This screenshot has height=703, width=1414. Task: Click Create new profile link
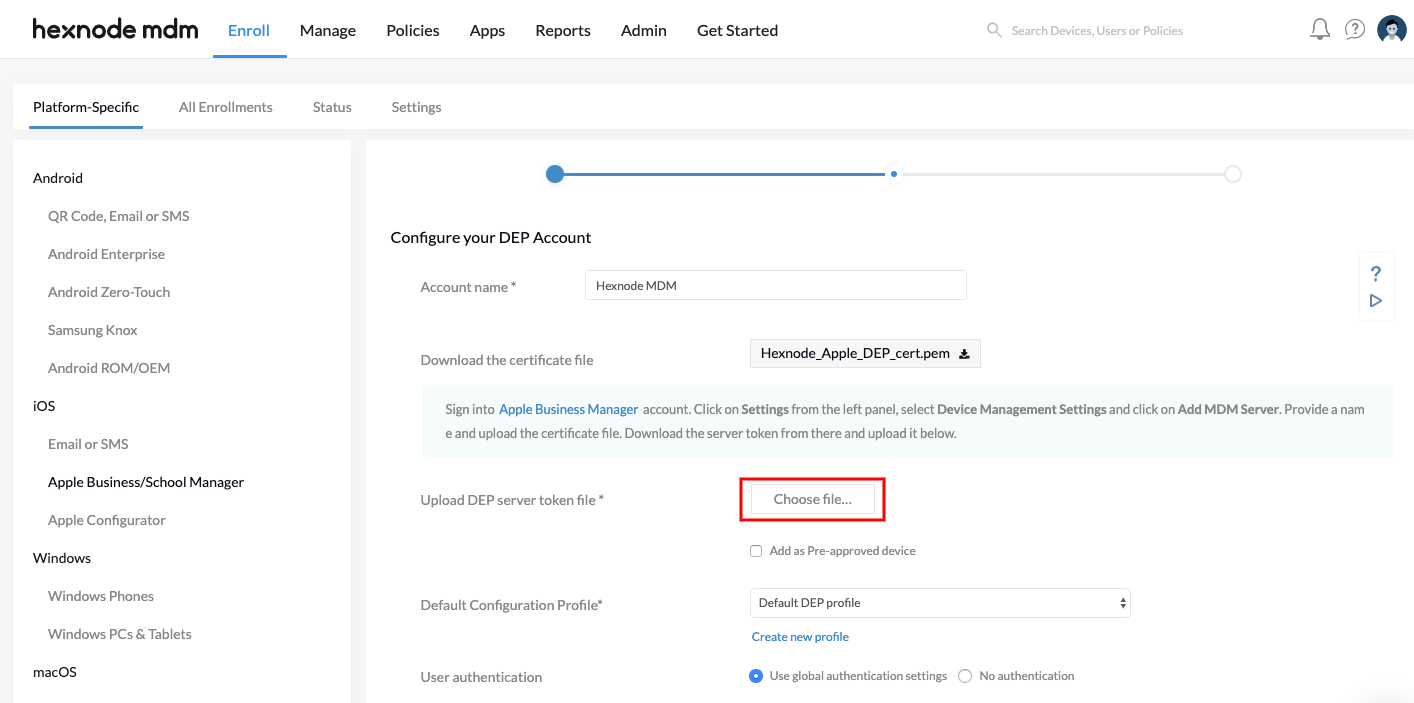[800, 636]
